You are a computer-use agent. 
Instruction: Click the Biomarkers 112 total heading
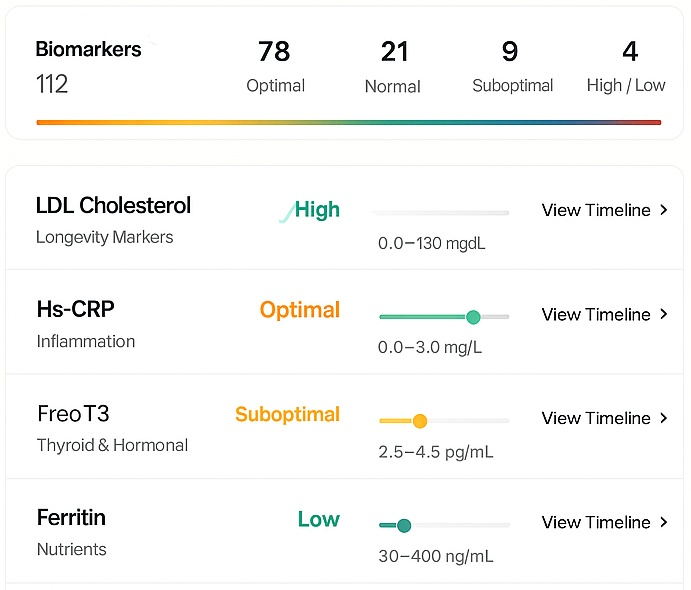click(x=88, y=66)
